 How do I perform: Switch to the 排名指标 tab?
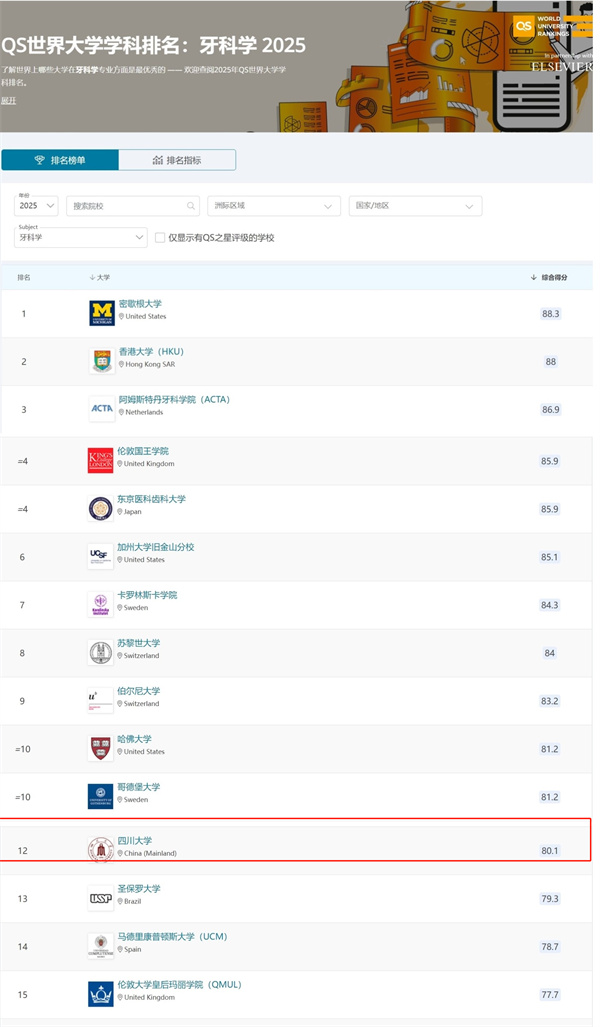(x=177, y=160)
